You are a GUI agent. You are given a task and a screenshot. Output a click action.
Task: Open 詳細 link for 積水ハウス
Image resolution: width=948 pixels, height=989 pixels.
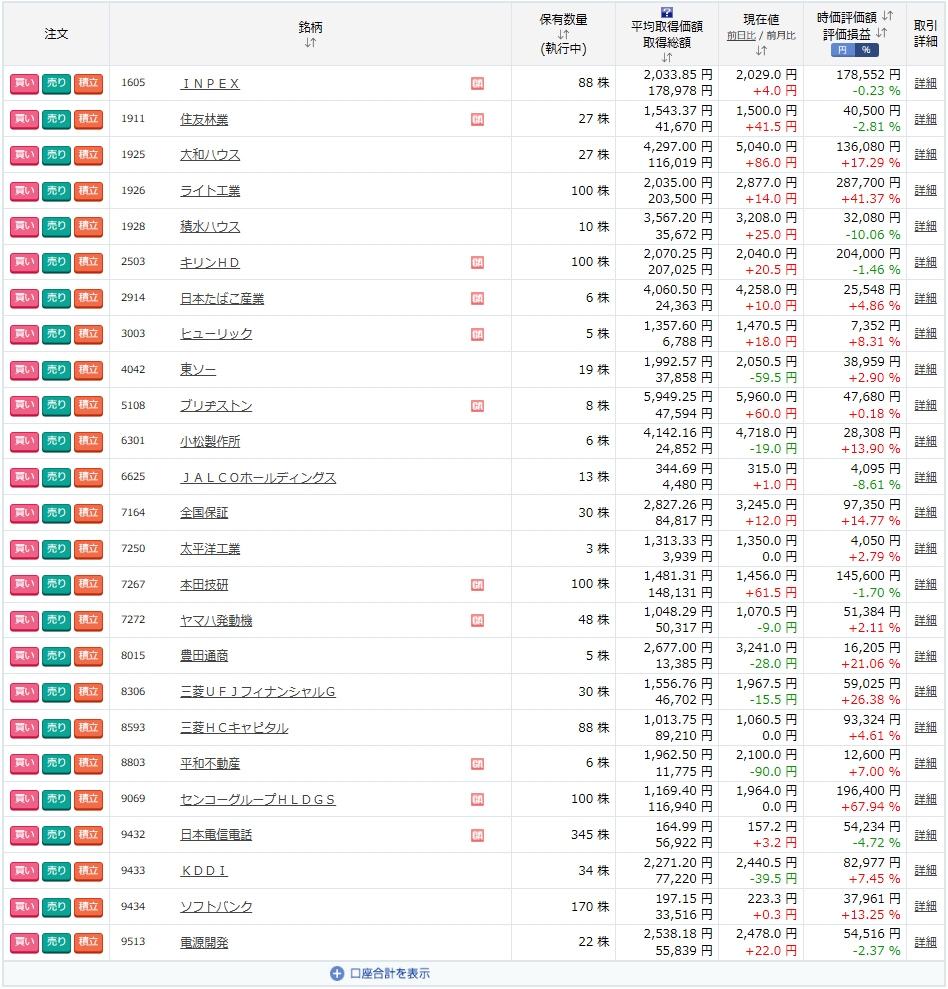coord(925,226)
